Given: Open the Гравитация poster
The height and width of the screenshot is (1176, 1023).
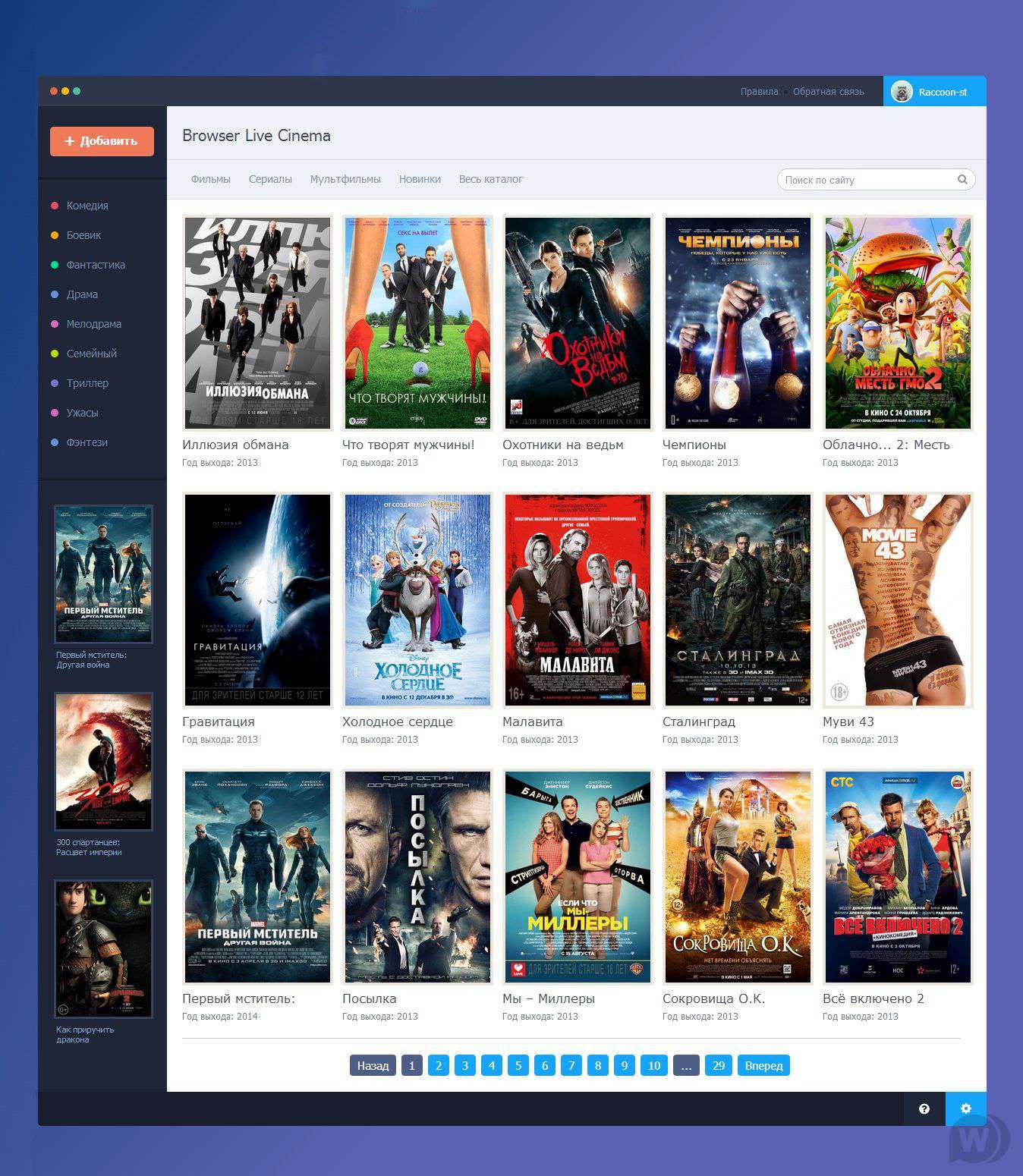Looking at the screenshot, I should tap(257, 600).
